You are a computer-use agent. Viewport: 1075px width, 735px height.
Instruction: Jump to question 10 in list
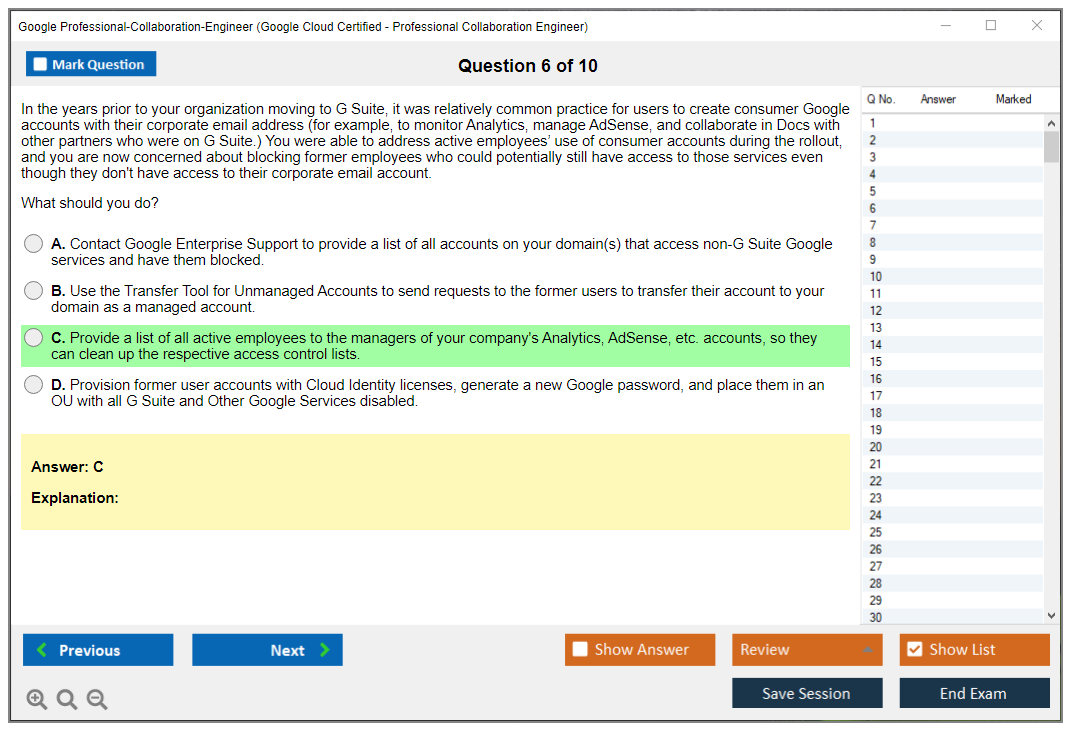(x=876, y=277)
